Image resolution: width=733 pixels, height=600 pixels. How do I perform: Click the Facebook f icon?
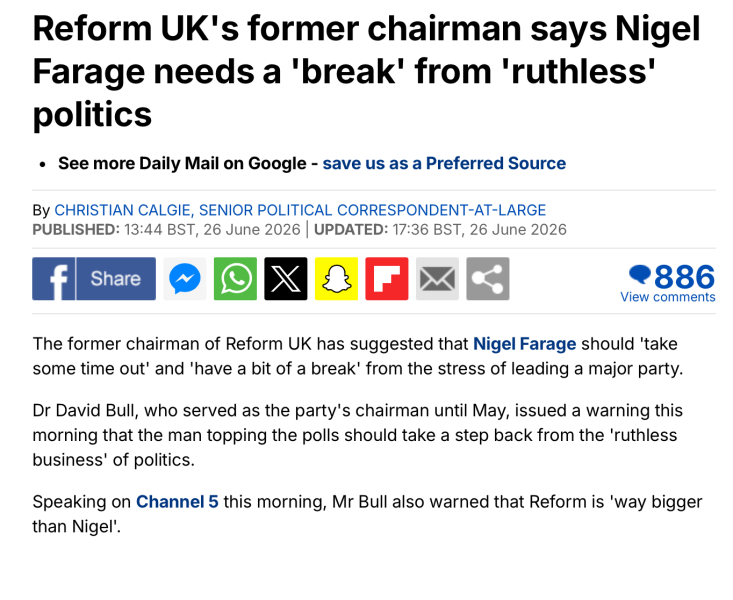tap(54, 279)
